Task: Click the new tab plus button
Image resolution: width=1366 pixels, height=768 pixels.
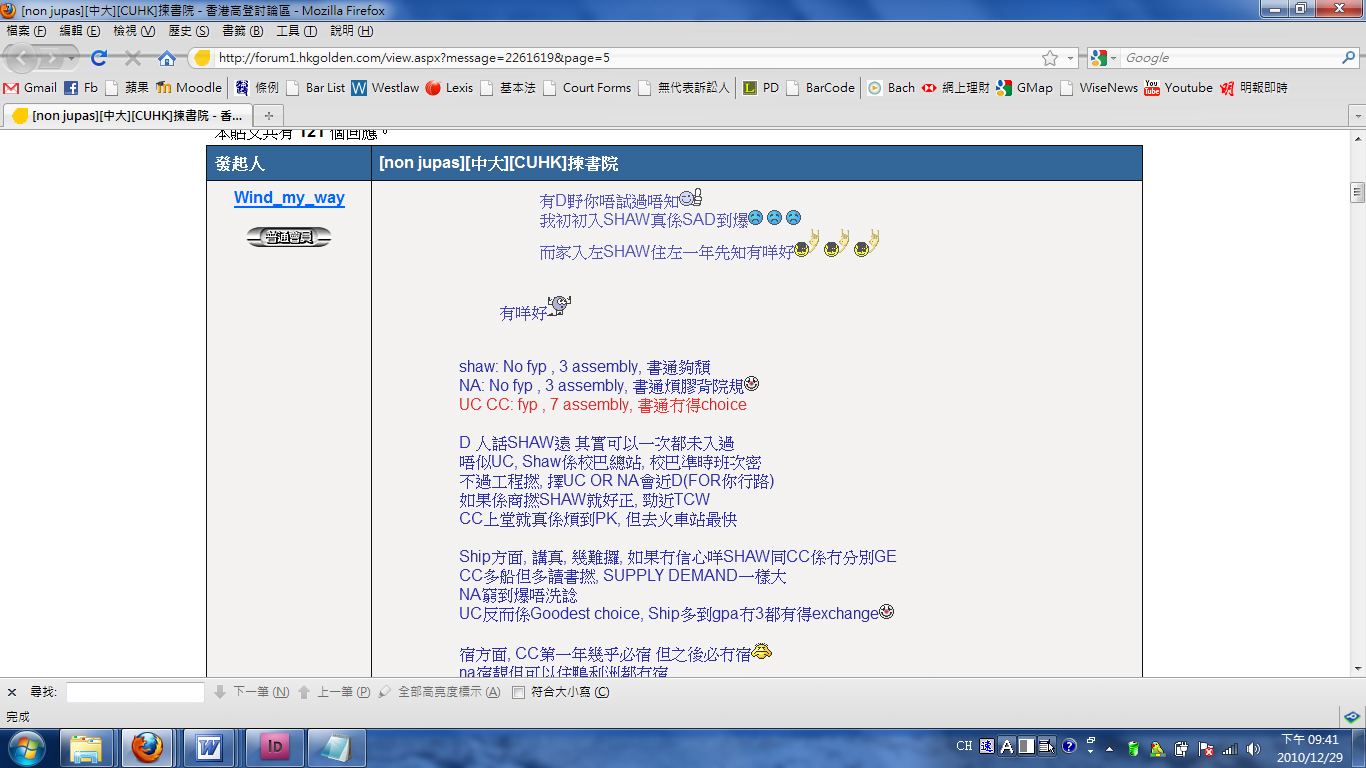Action: (x=268, y=115)
